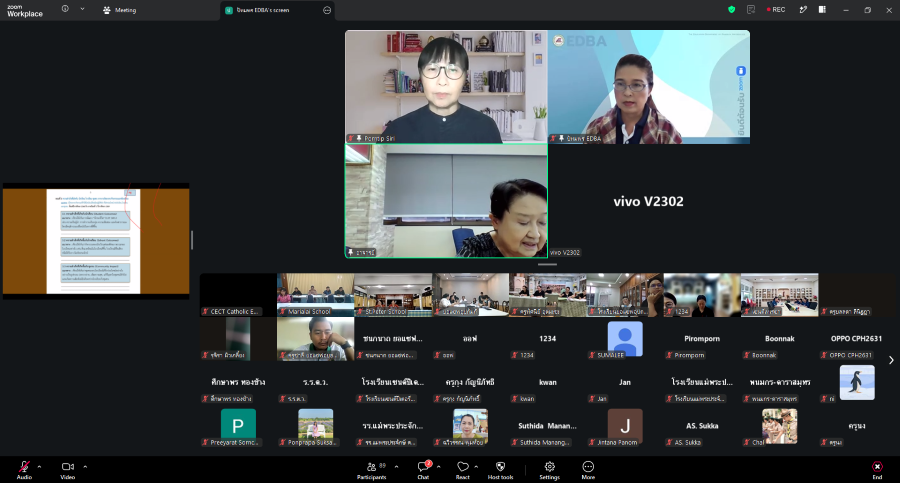Viewport: 900px width, 483px height.
Task: Click muted mic icon on kwan label
Action: coord(514,399)
